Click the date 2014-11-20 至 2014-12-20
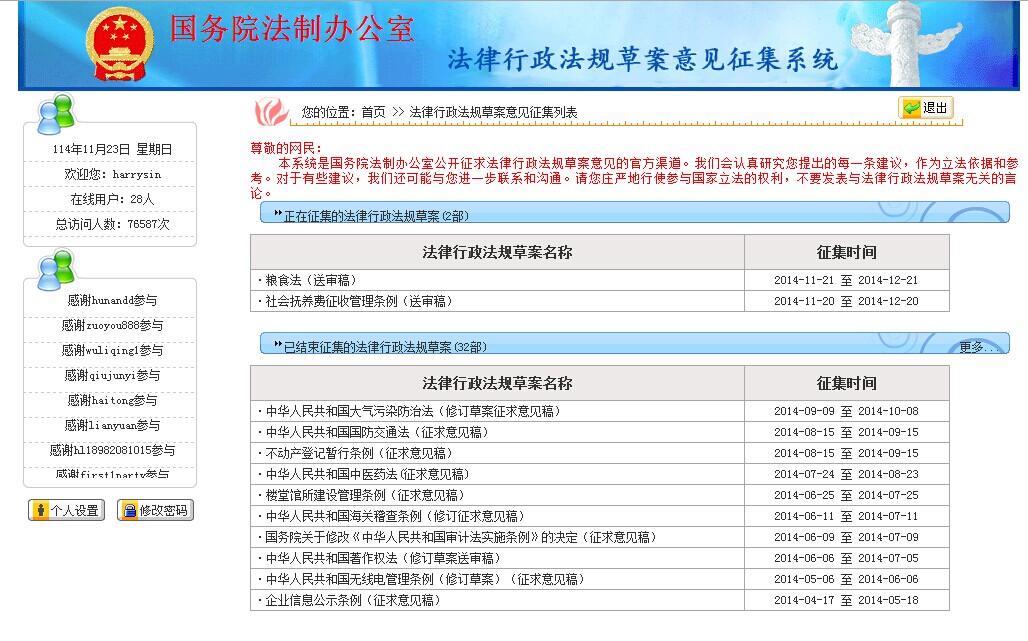 (x=846, y=301)
